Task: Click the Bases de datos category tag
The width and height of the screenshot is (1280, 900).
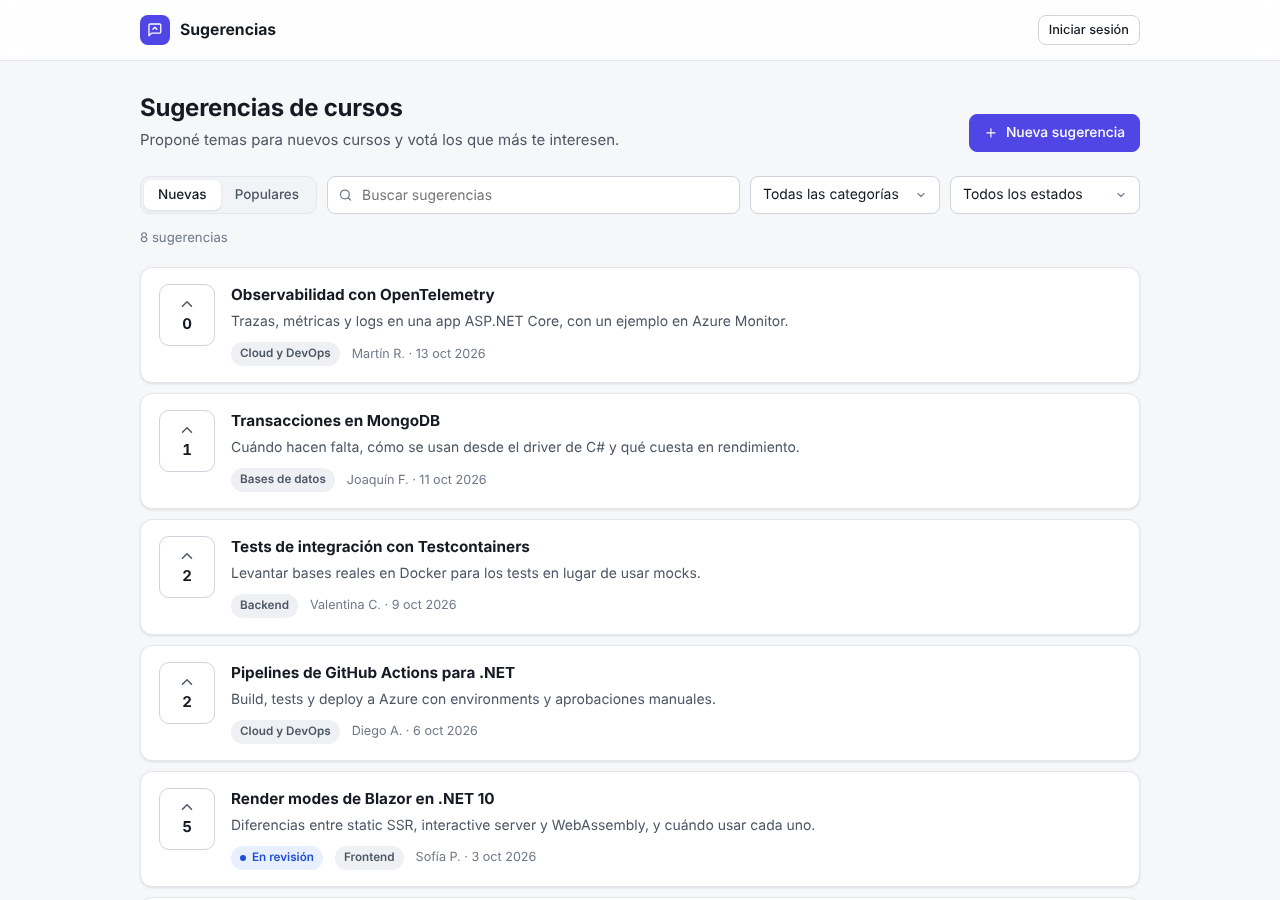Action: [x=283, y=480]
